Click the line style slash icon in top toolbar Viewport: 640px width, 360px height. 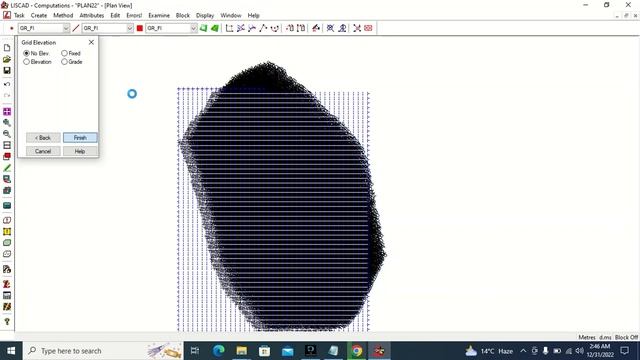point(76,28)
